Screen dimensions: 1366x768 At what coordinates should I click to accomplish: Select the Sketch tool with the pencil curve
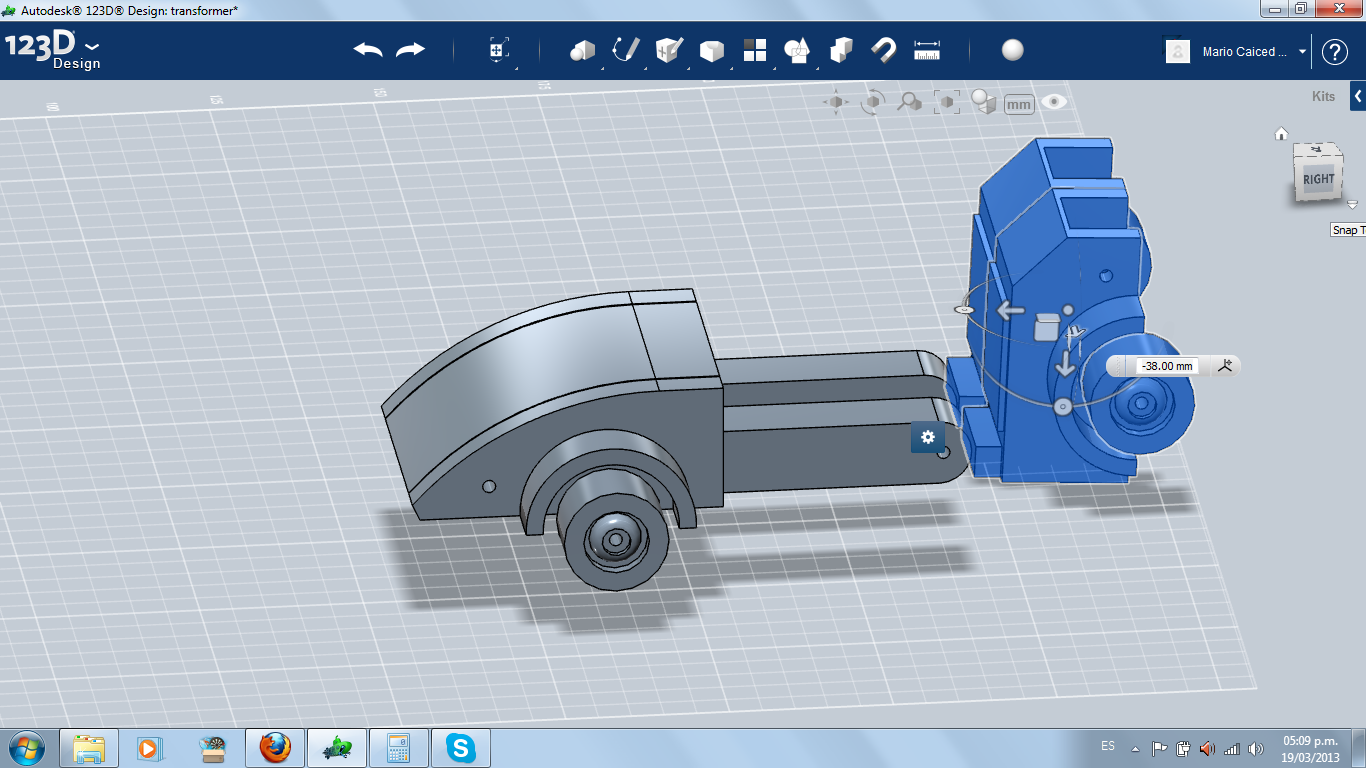point(626,50)
